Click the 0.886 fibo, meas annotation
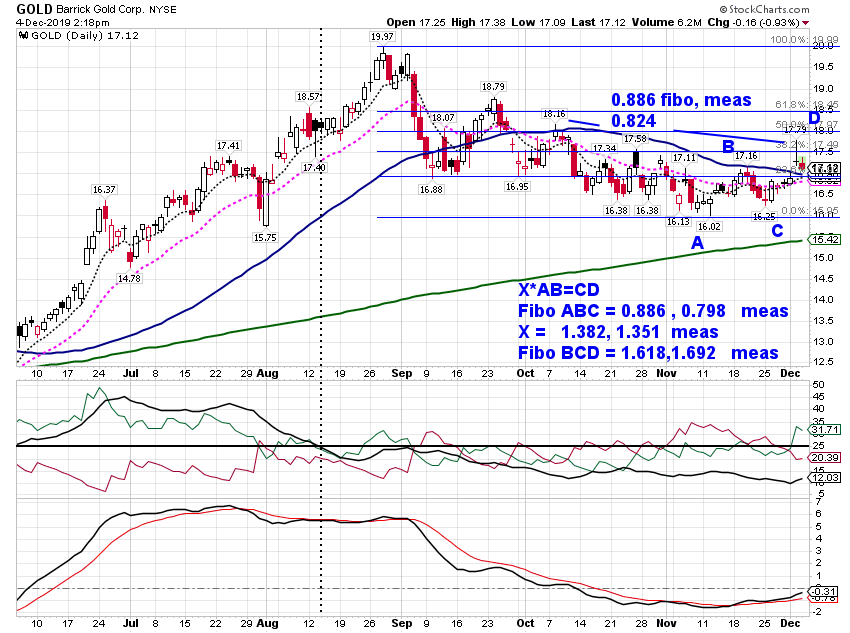This screenshot has width=850, height=633. pyautogui.click(x=681, y=100)
